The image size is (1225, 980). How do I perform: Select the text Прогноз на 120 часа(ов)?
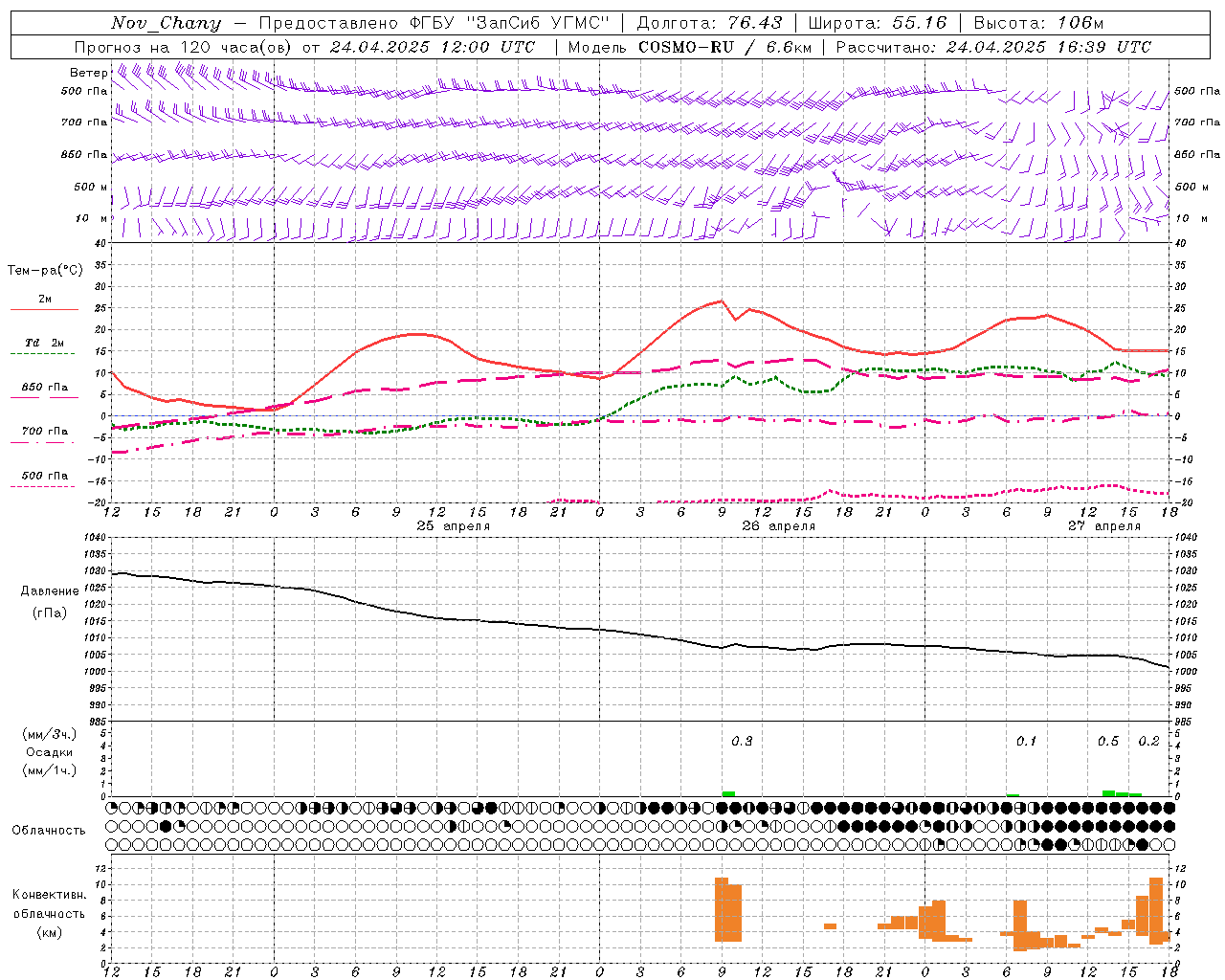point(184,47)
